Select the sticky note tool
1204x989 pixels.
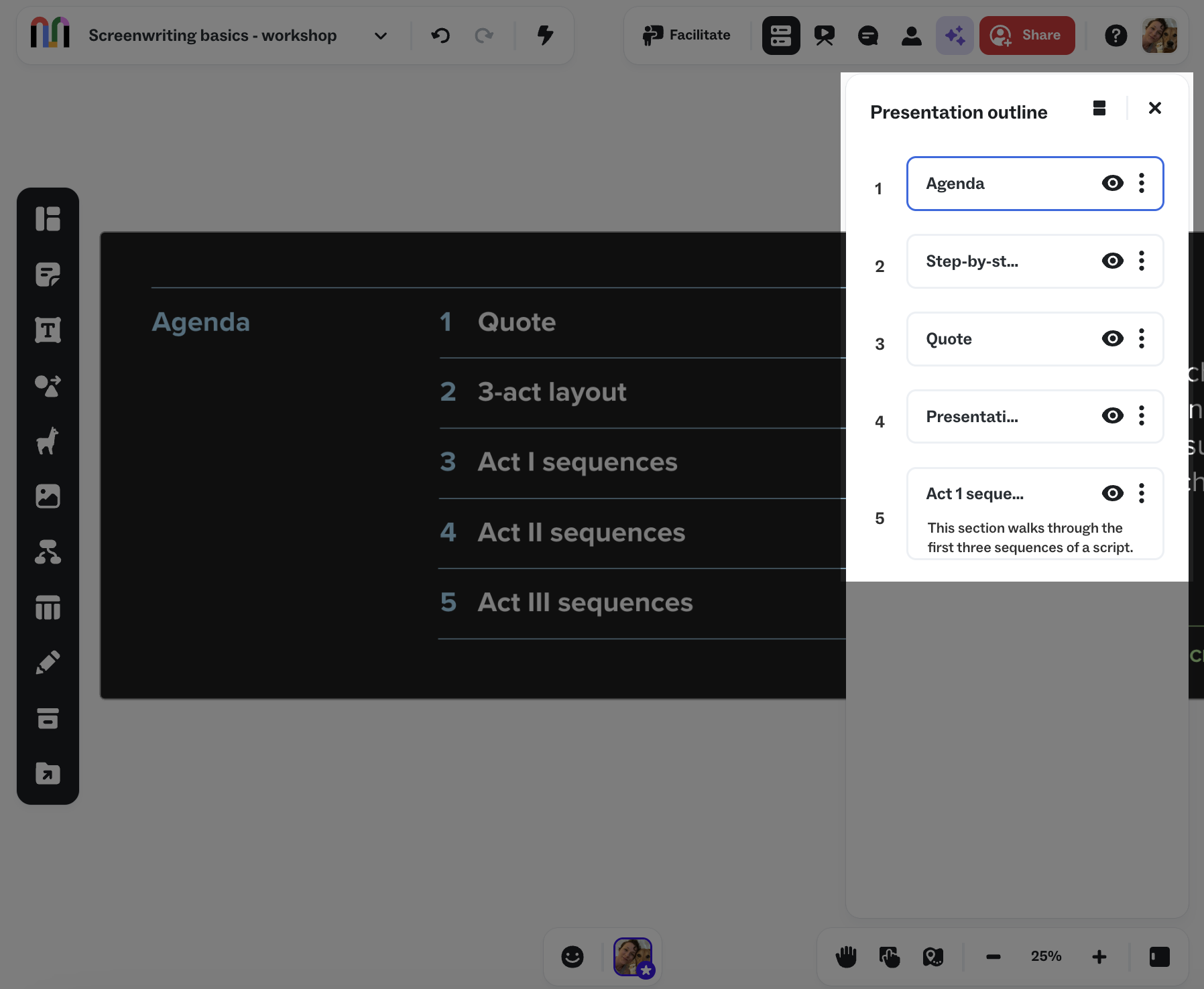click(48, 274)
